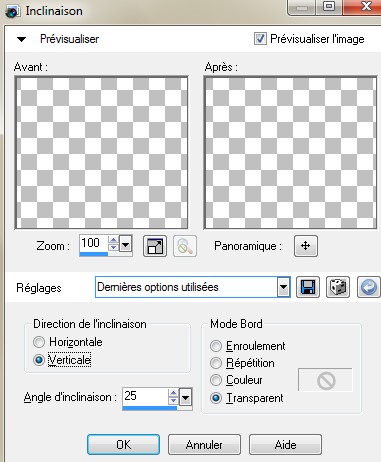Toggle Prévisualiser l'image checkbox
Screen dimensions: 381x462
coord(260,39)
